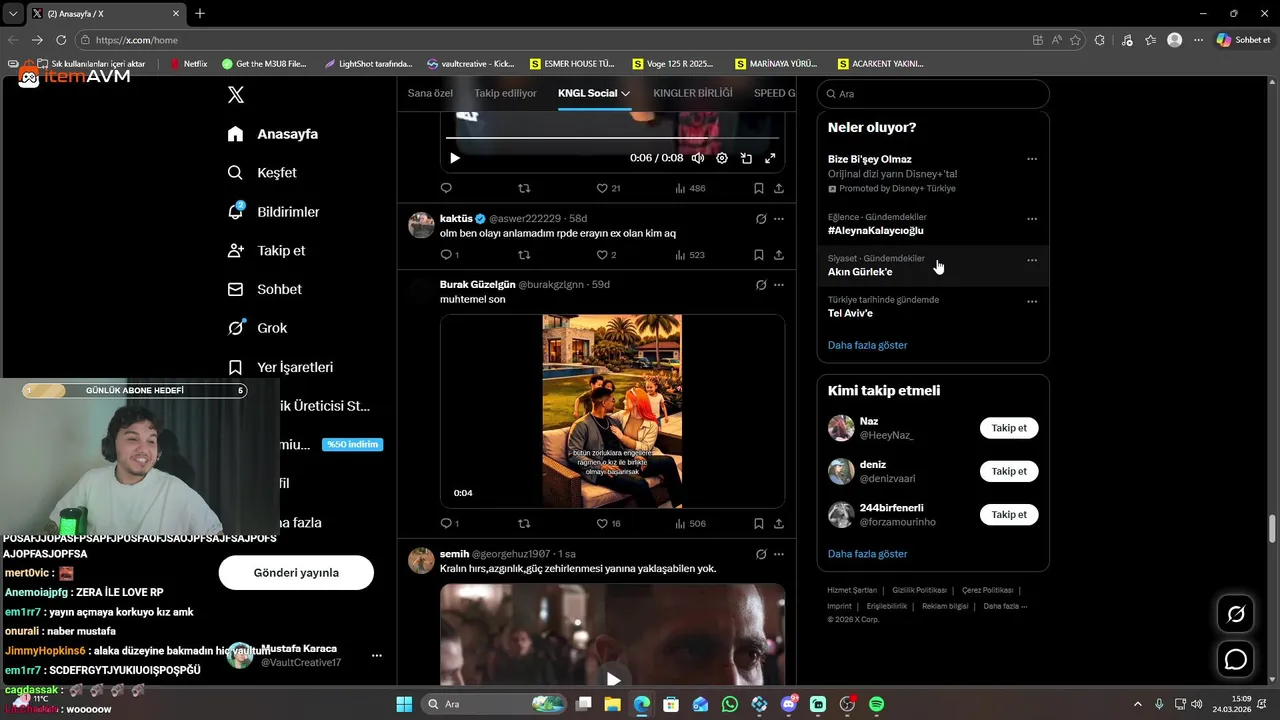Viewport: 1280px width, 720px height.
Task: View analytics on kaktüs post showing 523
Action: 690,255
